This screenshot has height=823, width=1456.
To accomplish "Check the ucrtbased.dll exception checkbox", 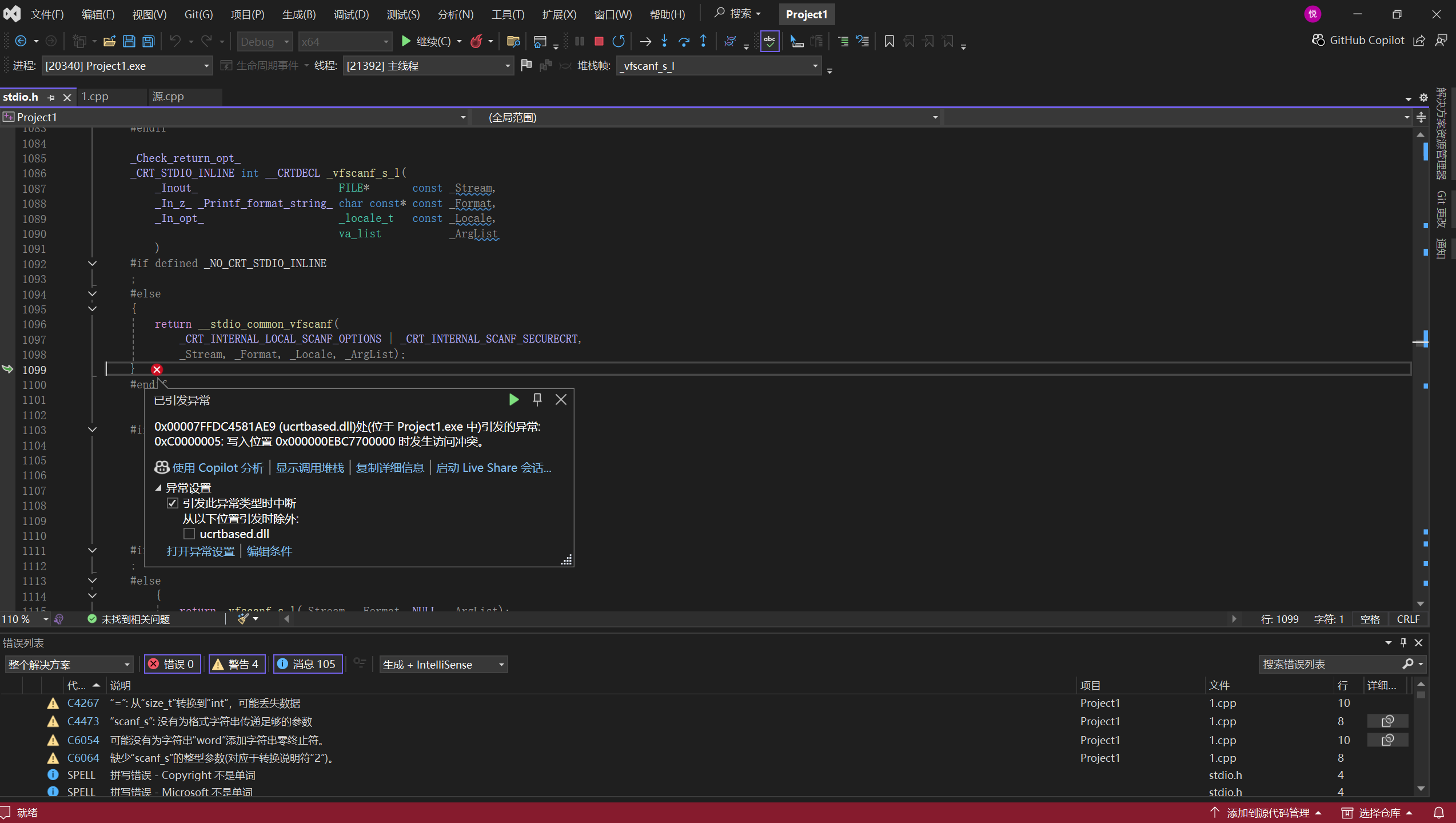I will [189, 534].
